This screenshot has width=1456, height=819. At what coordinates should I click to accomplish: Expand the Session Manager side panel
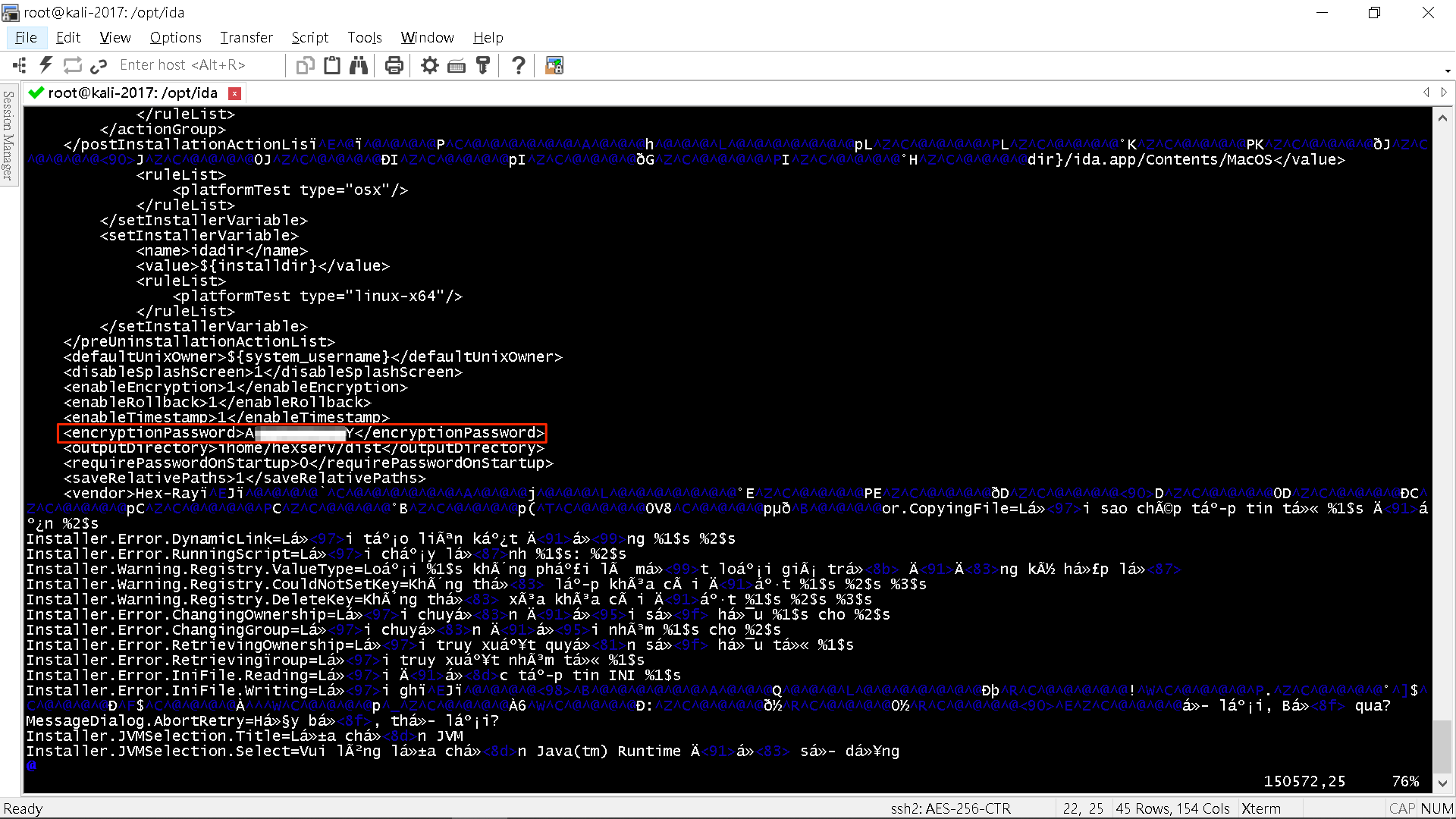(x=8, y=135)
